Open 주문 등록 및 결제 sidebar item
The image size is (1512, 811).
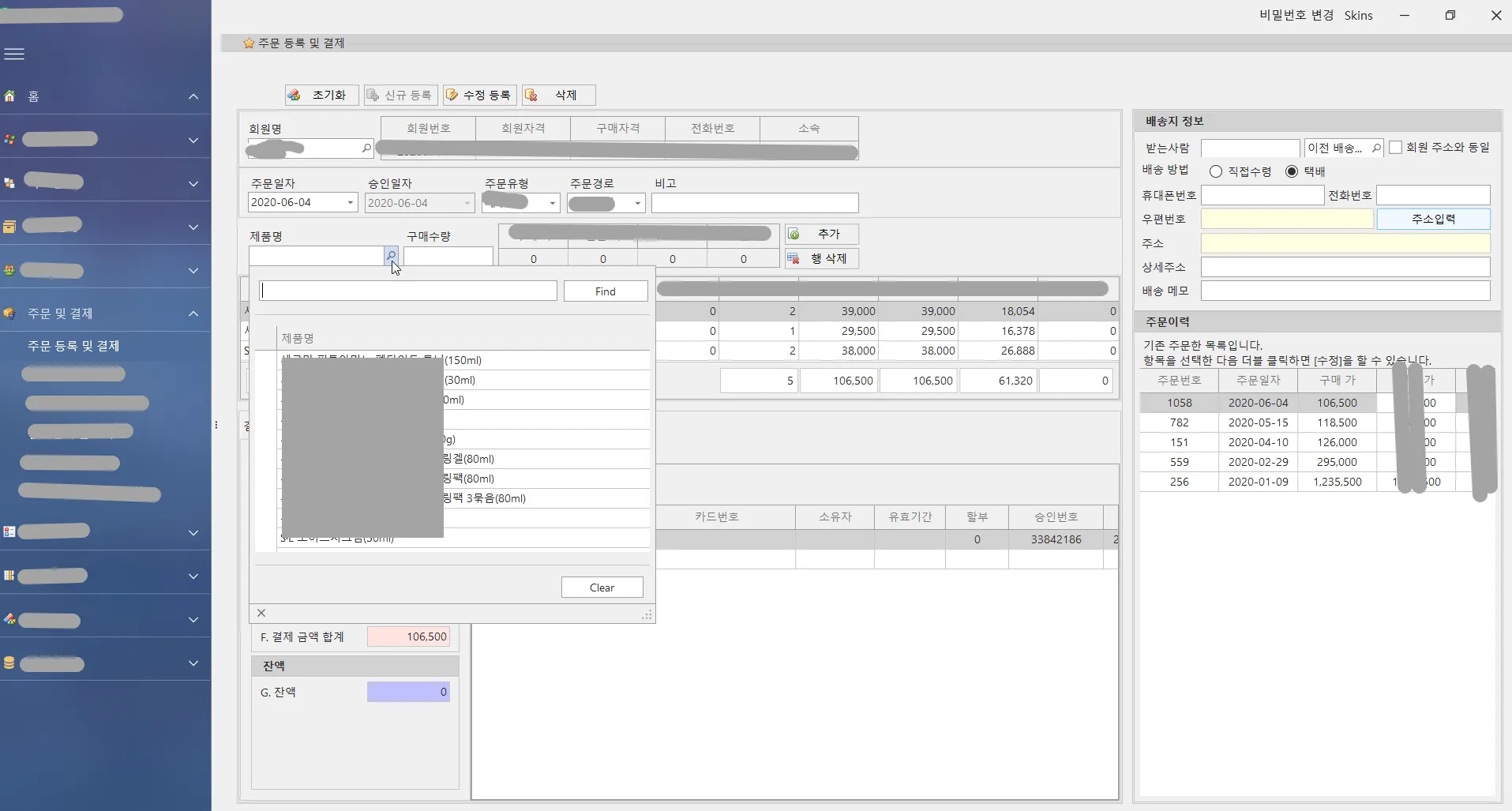(x=73, y=346)
